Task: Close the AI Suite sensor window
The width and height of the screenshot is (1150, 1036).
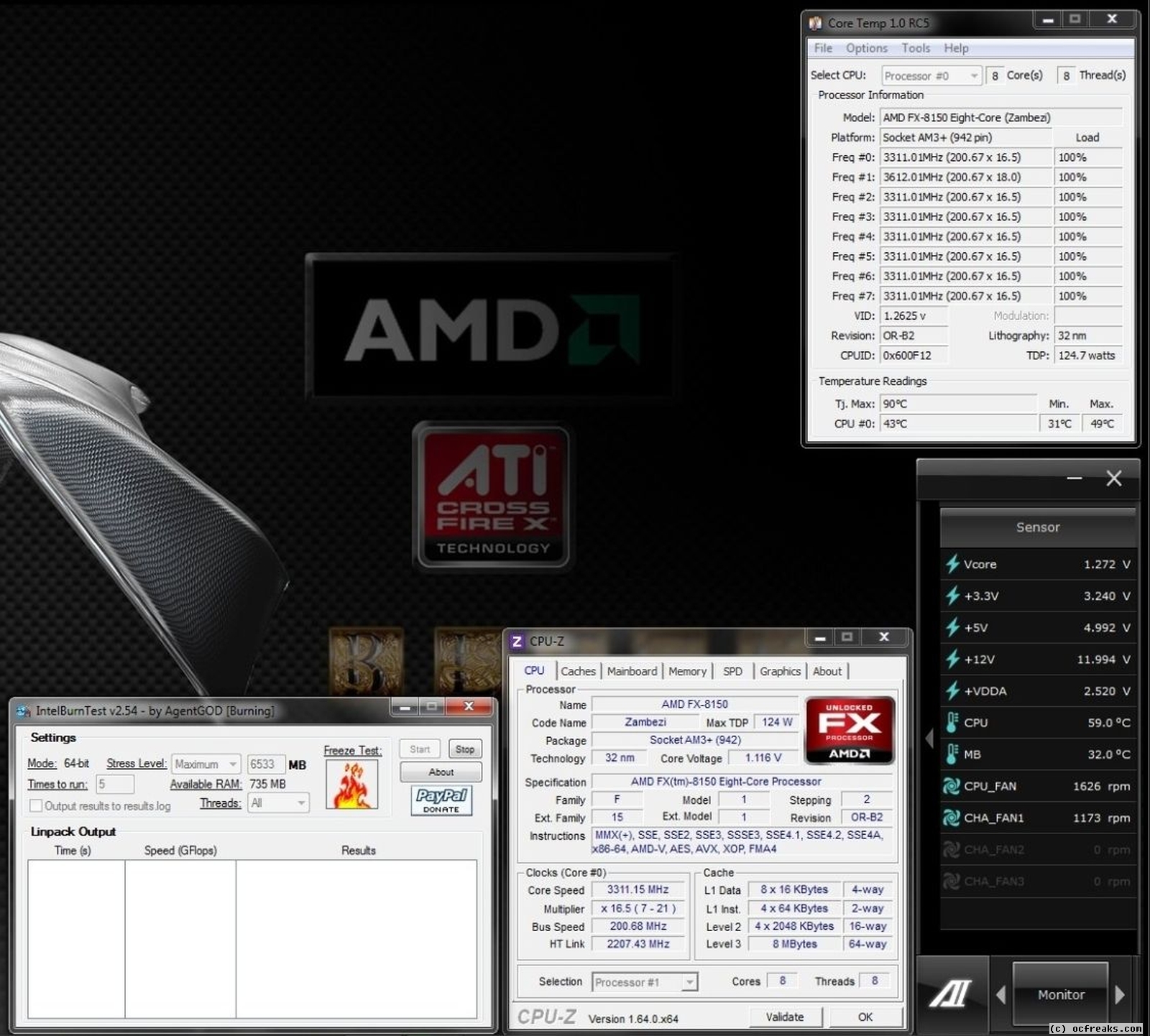Action: (1114, 478)
